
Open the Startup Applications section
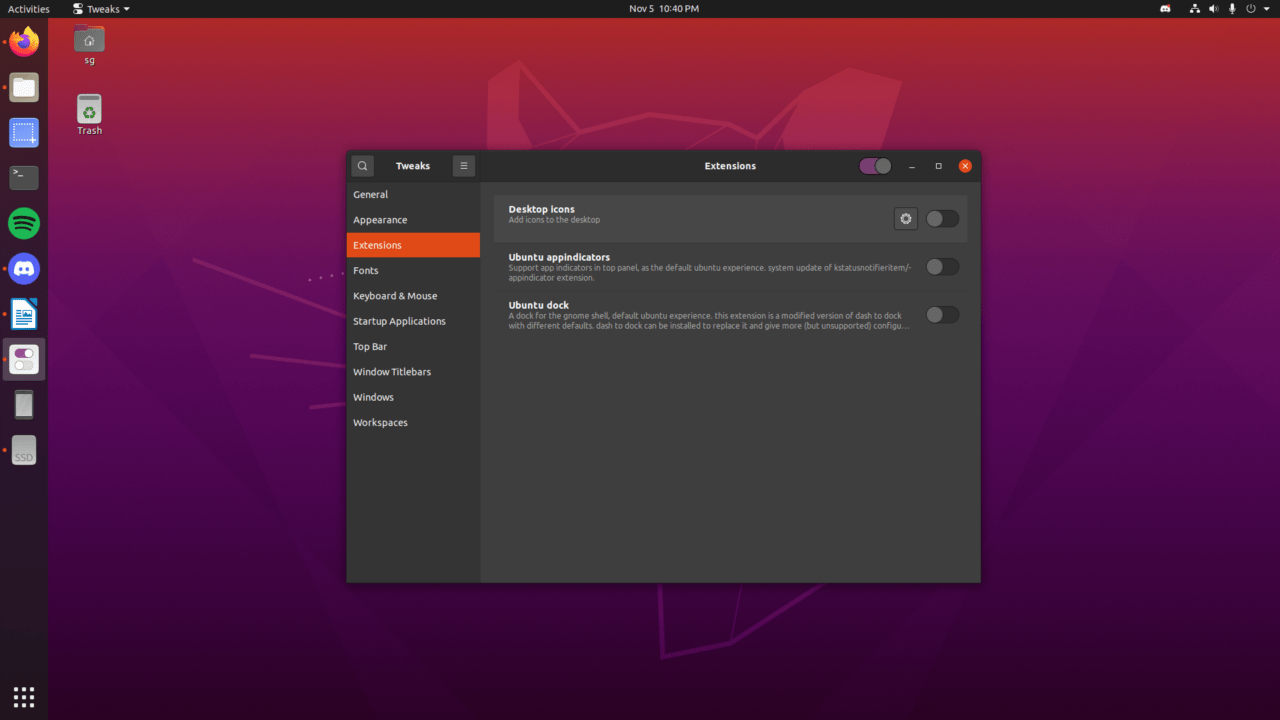(x=414, y=321)
